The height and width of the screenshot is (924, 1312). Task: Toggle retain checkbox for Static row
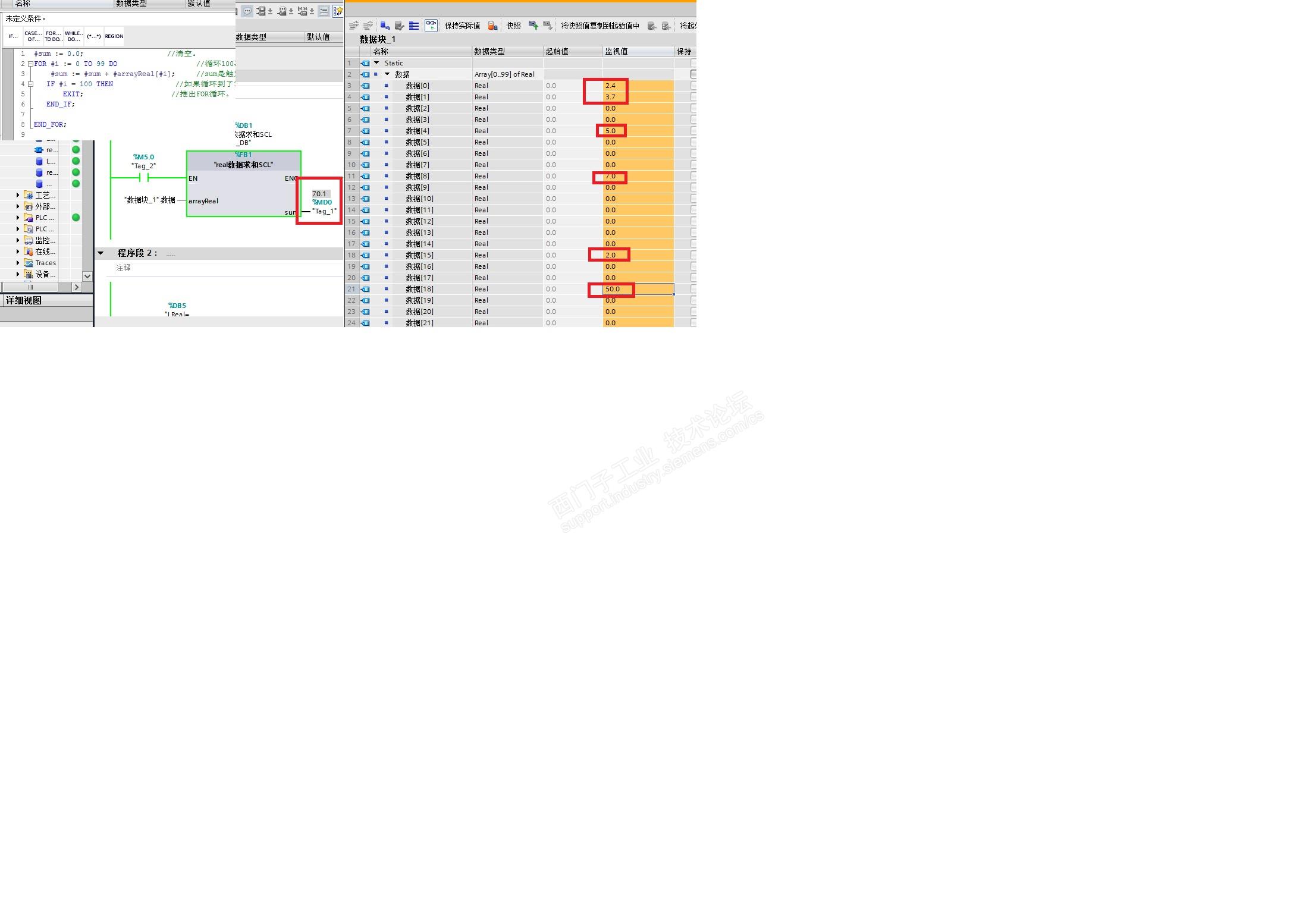(693, 63)
